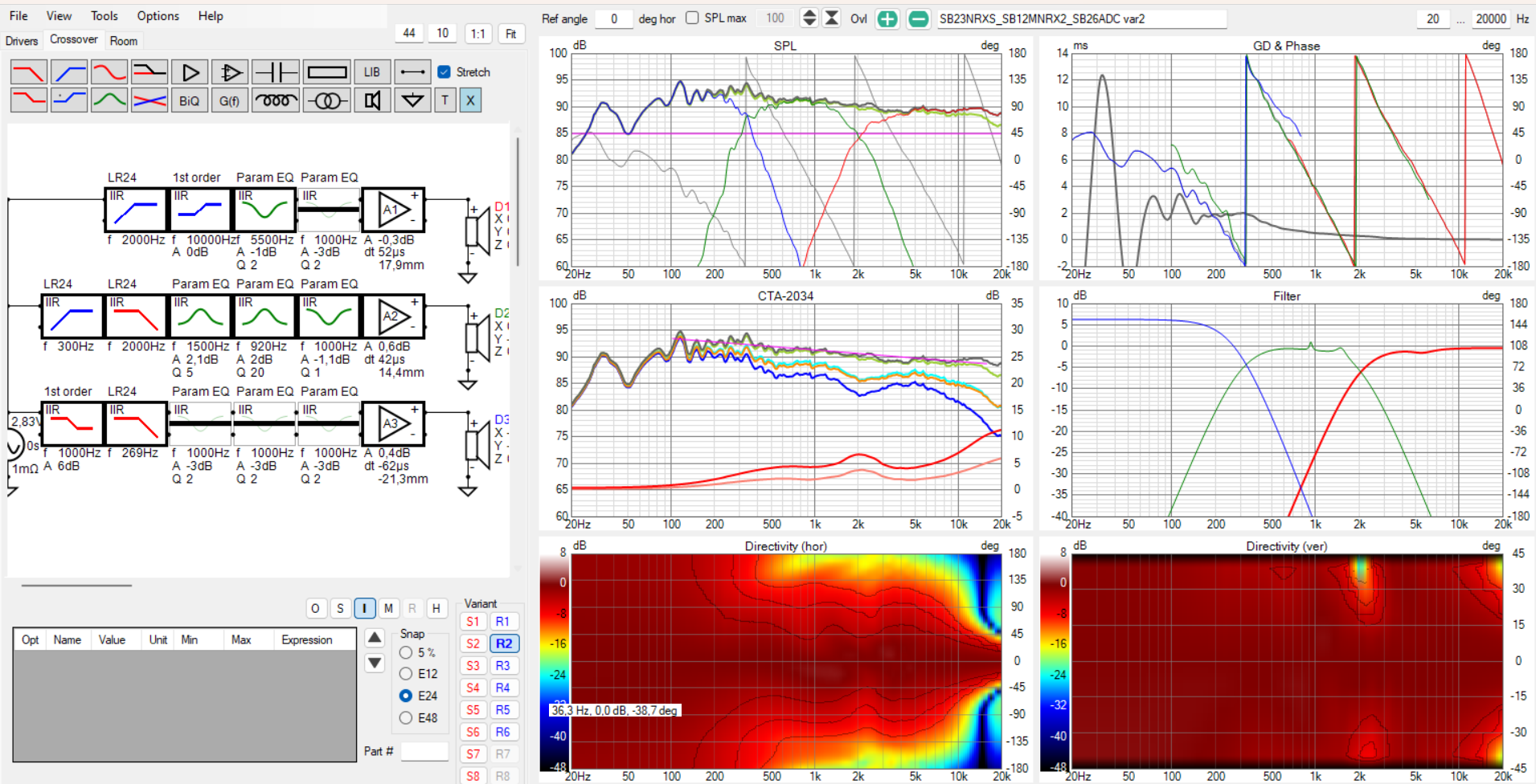Recall variant R3

coord(503,666)
